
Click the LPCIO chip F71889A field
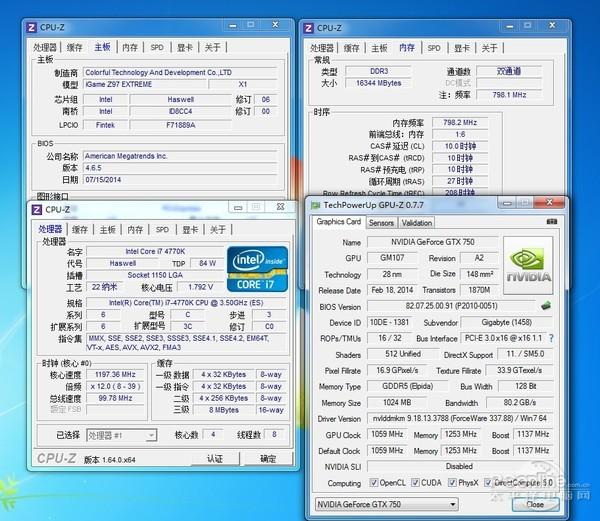[181, 125]
